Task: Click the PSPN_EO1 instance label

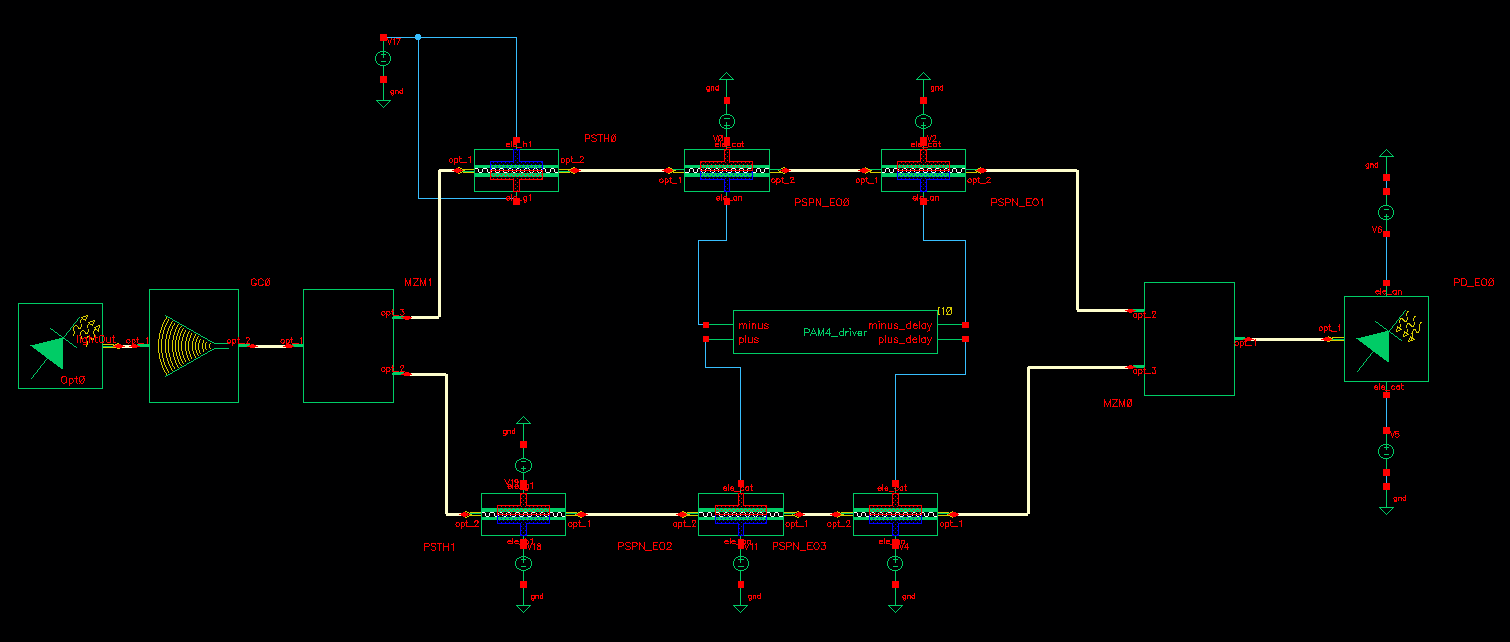Action: (1017, 202)
